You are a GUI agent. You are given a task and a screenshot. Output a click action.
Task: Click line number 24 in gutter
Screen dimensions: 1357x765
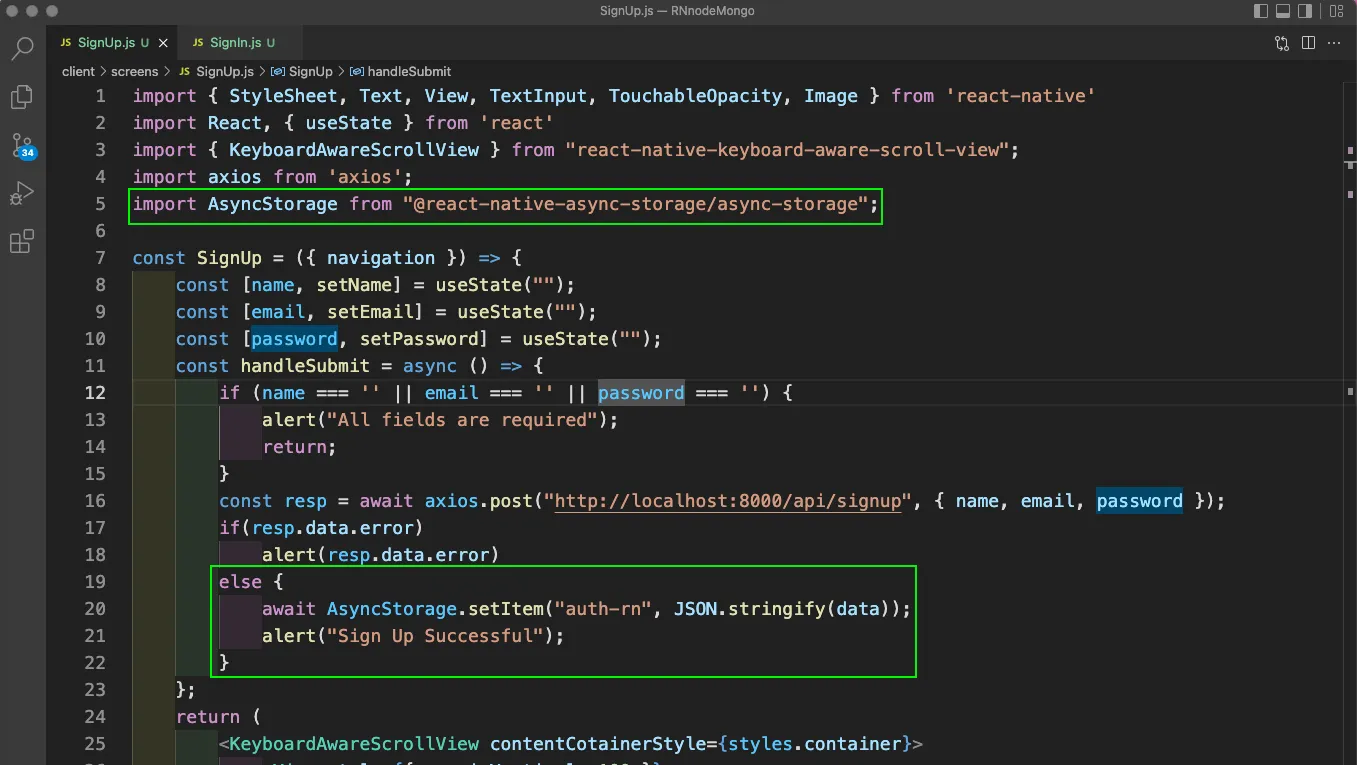pos(95,717)
